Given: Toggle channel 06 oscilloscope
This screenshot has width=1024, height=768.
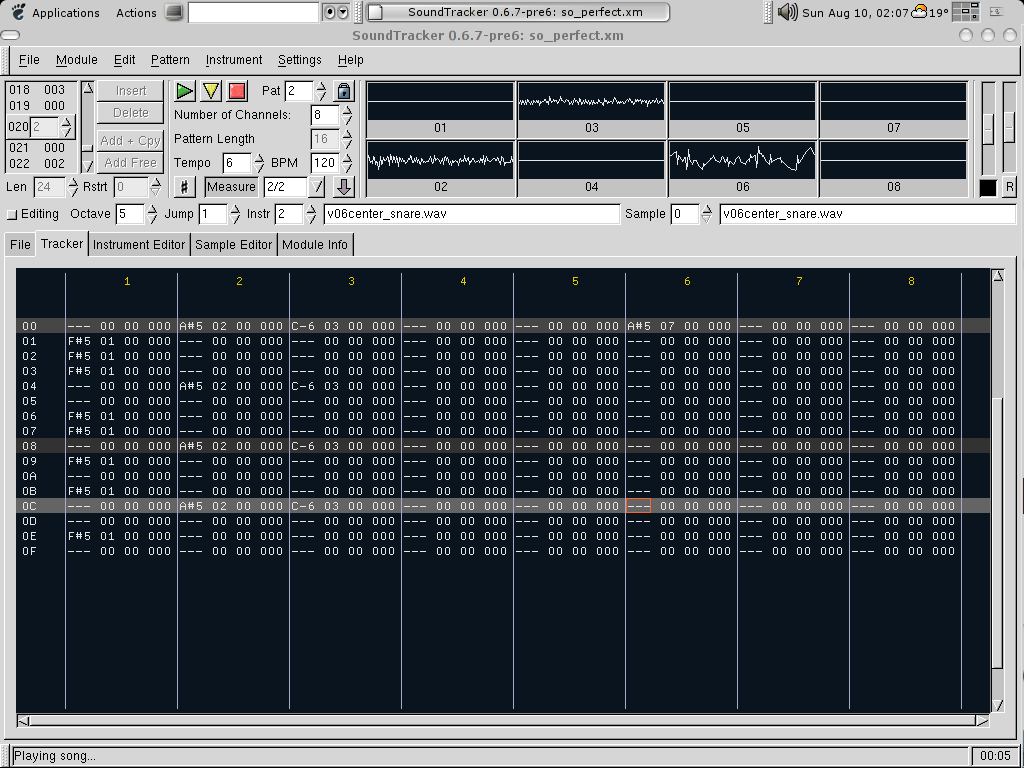Looking at the screenshot, I should click(743, 168).
